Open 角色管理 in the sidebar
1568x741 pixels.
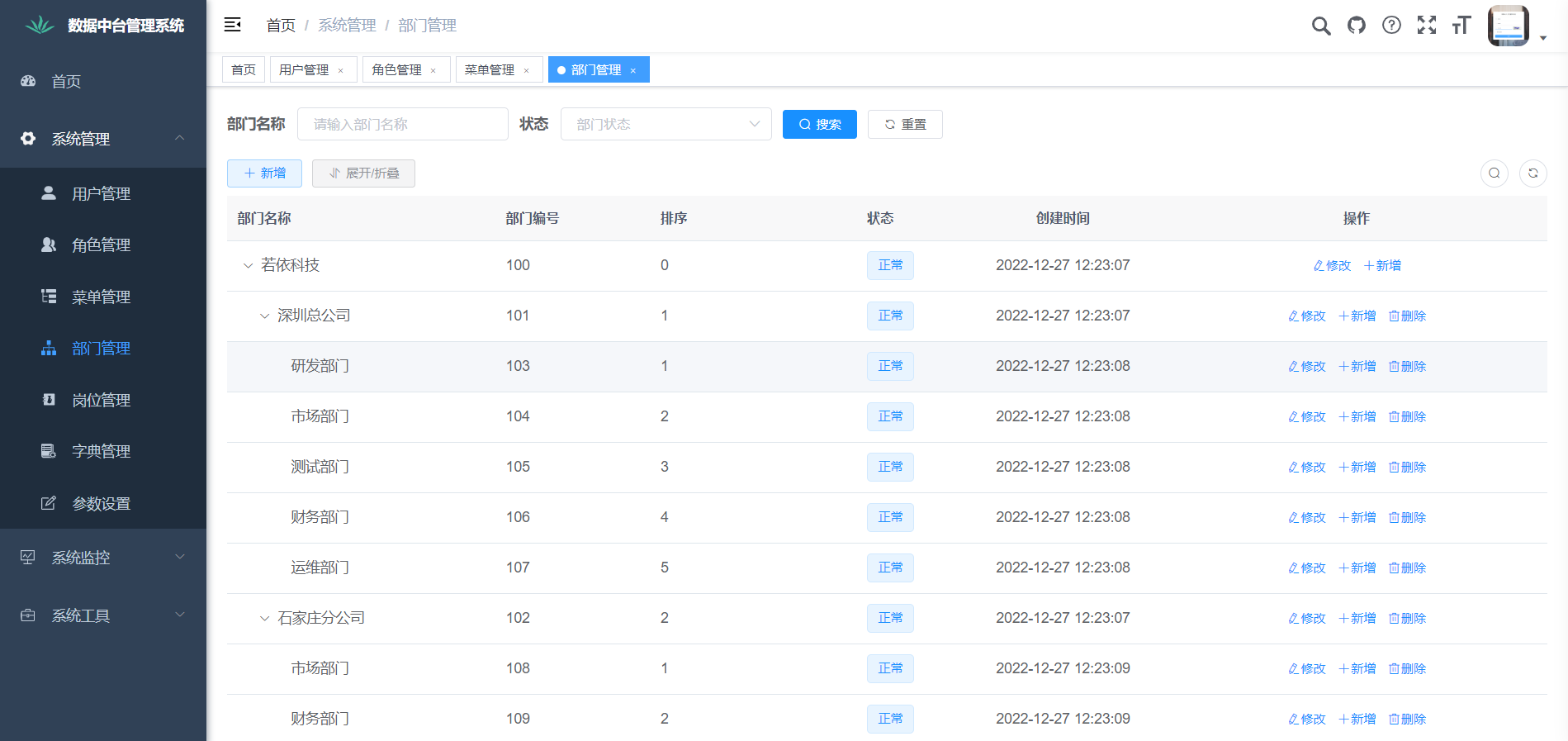tap(103, 245)
